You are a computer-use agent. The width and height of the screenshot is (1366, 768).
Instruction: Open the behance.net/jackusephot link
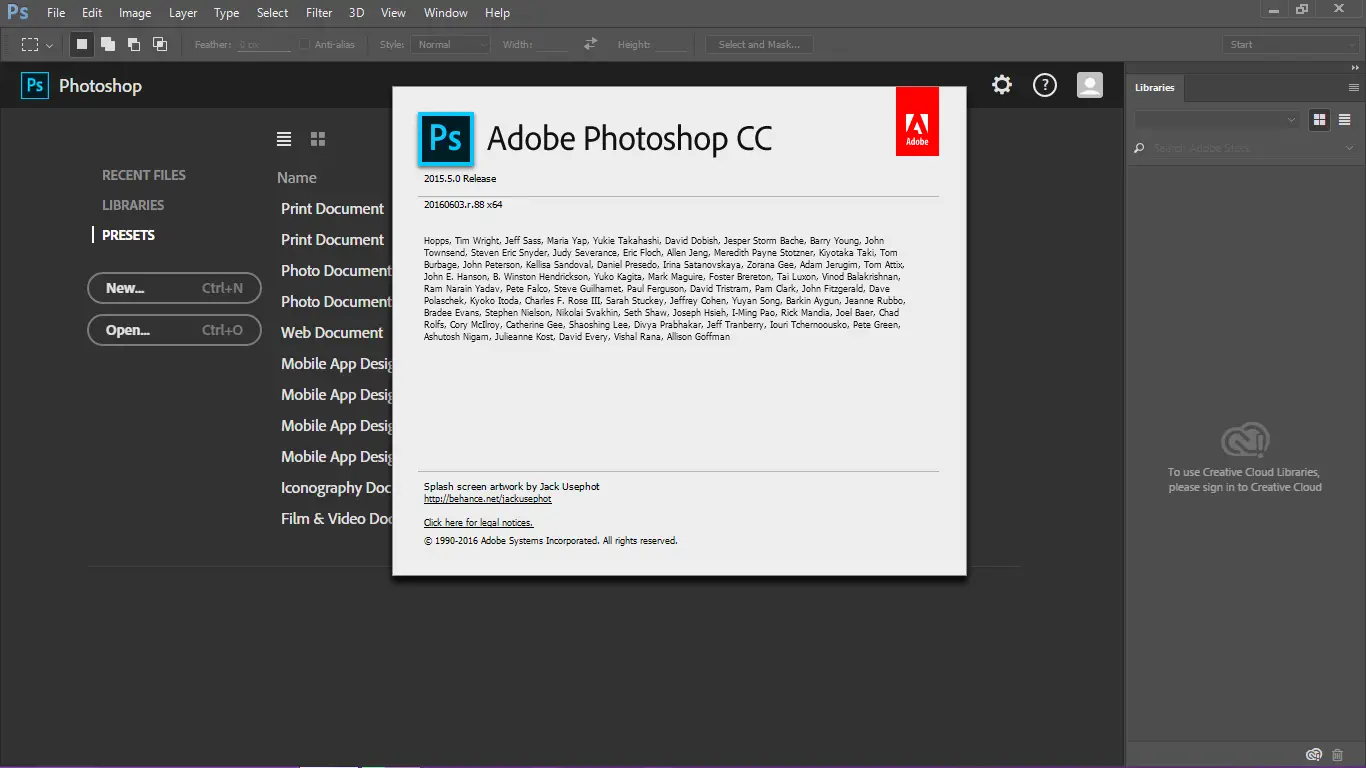click(488, 498)
